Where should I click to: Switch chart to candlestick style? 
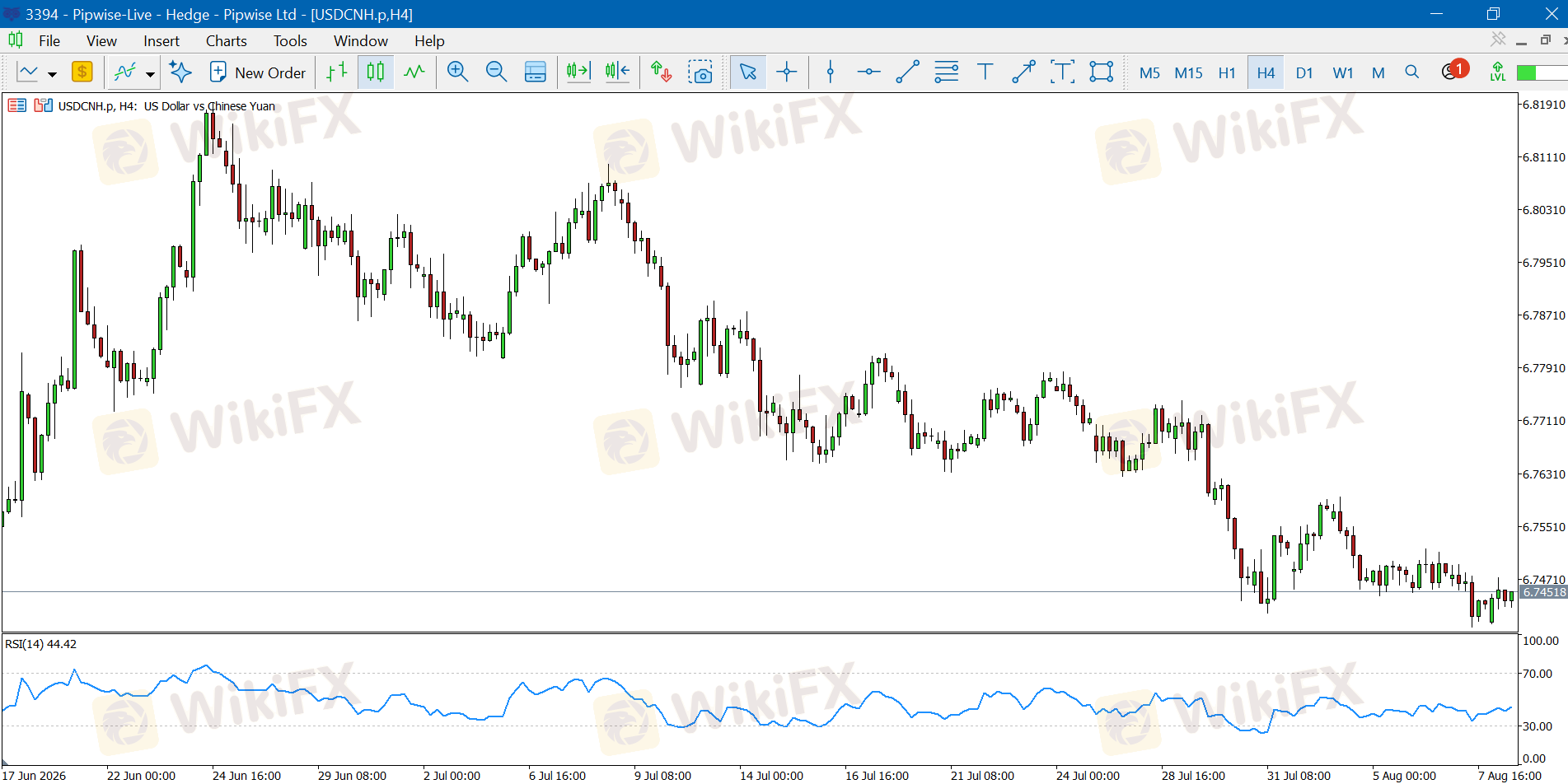[376, 72]
